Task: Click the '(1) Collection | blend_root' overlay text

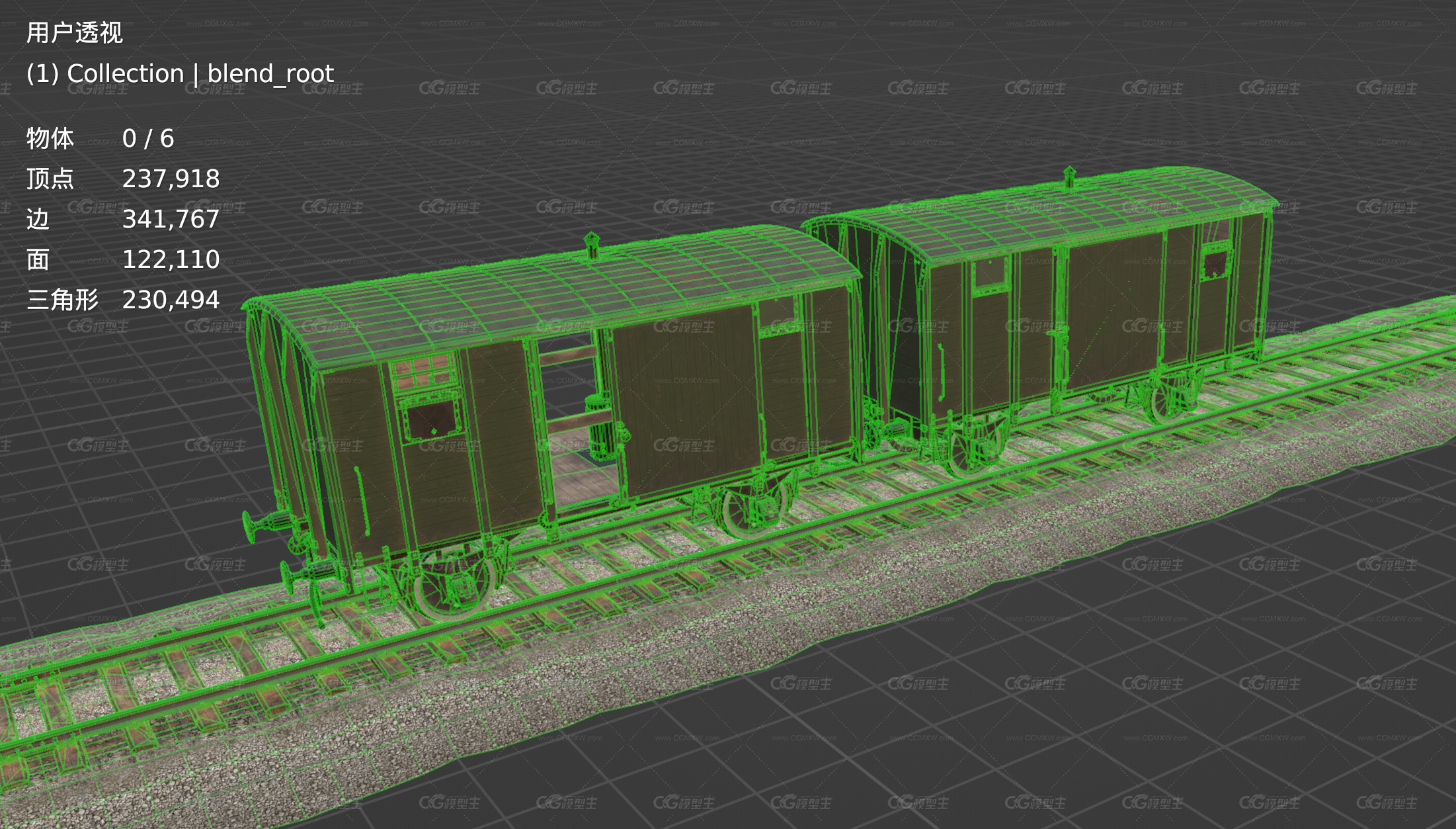Action: point(180,73)
